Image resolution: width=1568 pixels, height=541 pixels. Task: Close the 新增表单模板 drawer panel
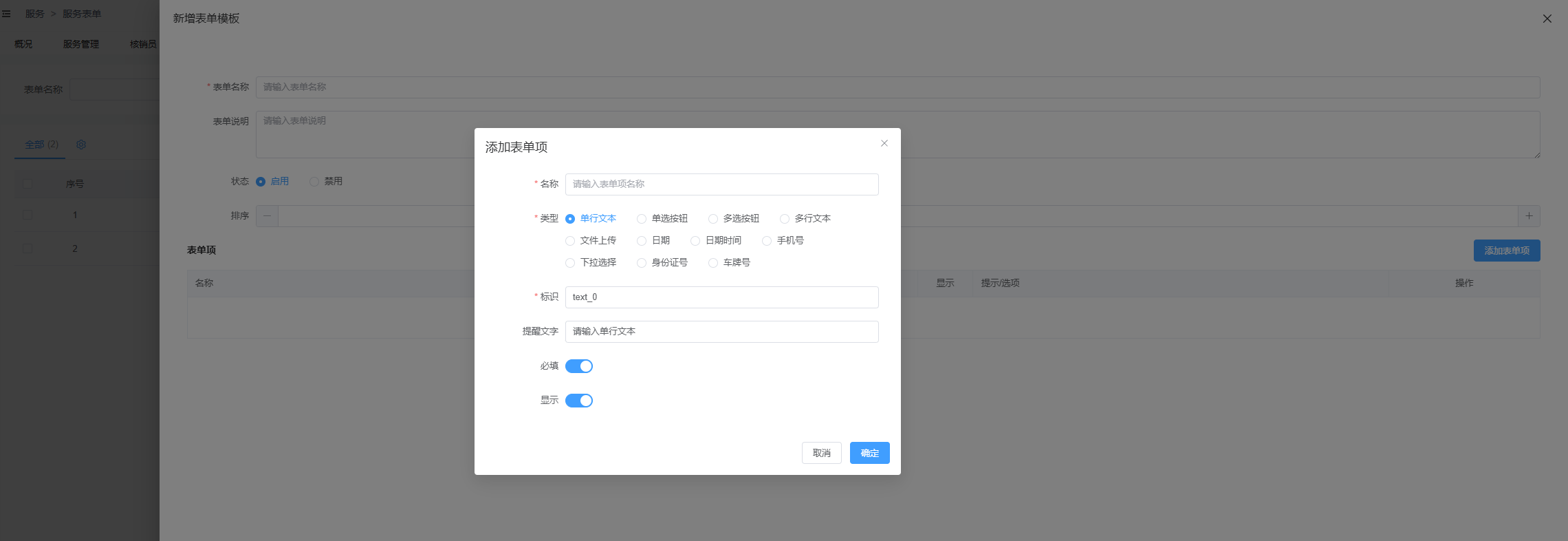point(1547,19)
